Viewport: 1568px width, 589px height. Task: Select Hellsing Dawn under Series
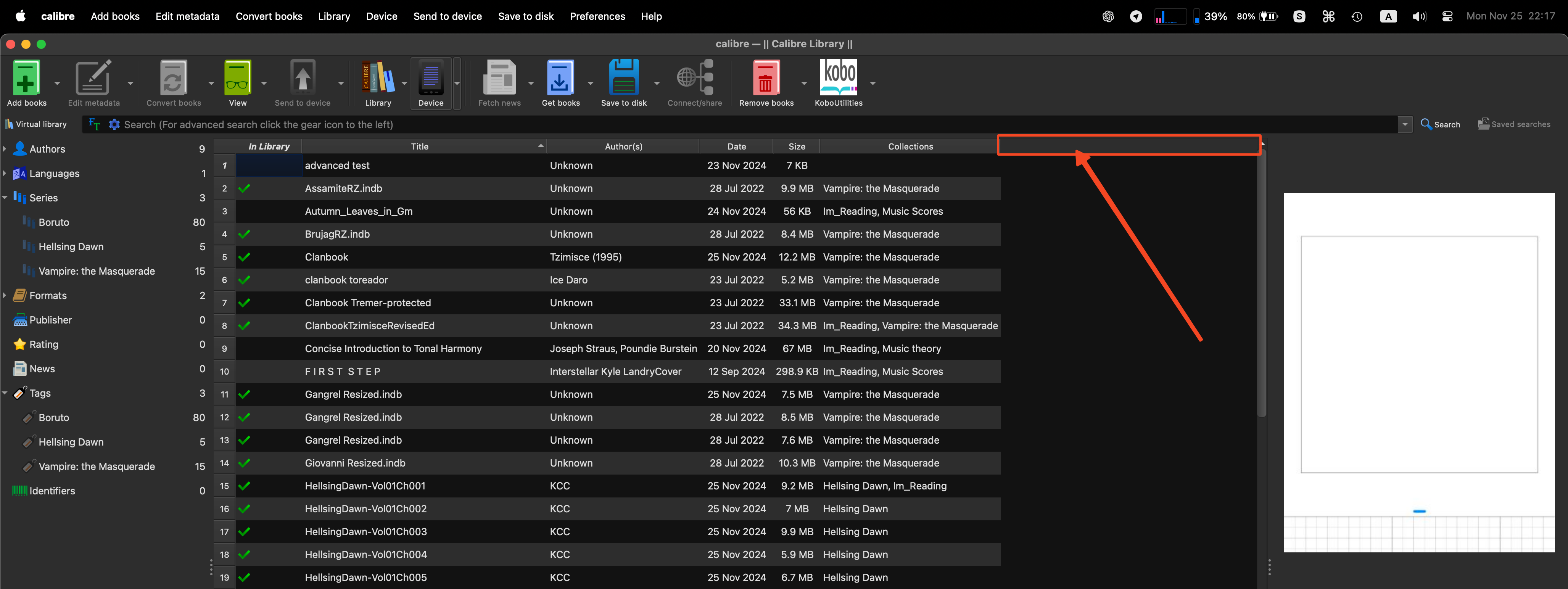click(71, 247)
